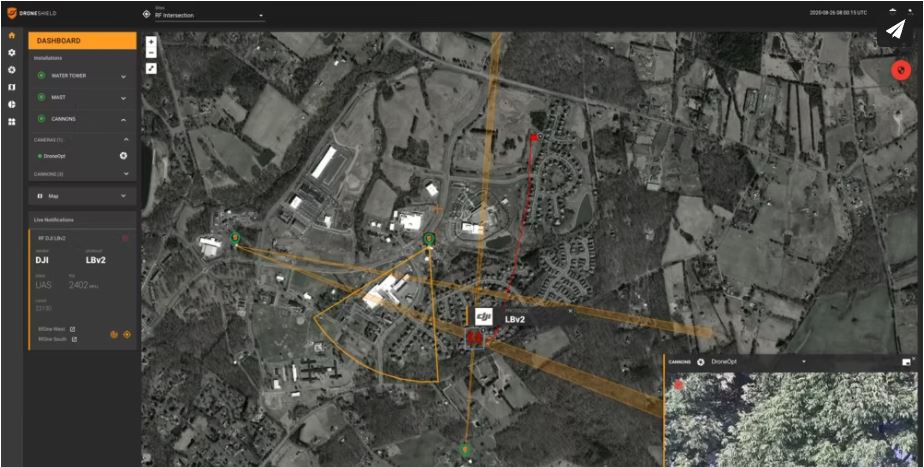Click the sensor wheel icon in the sidebar

(11, 70)
